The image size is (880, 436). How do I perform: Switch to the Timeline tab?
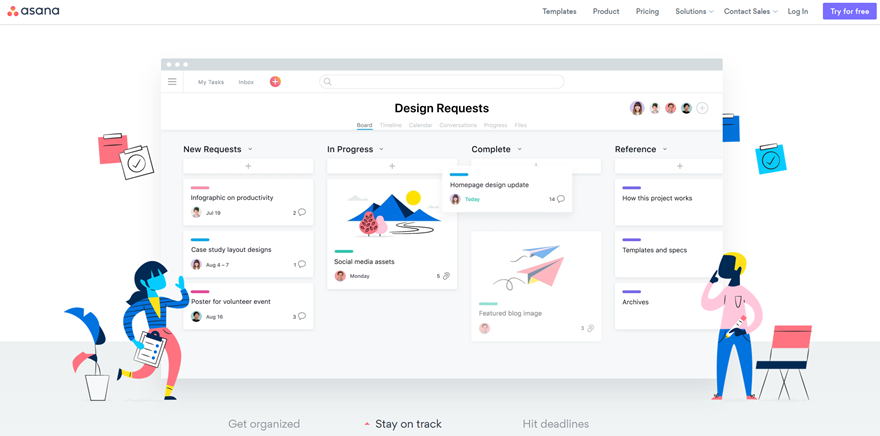[391, 125]
